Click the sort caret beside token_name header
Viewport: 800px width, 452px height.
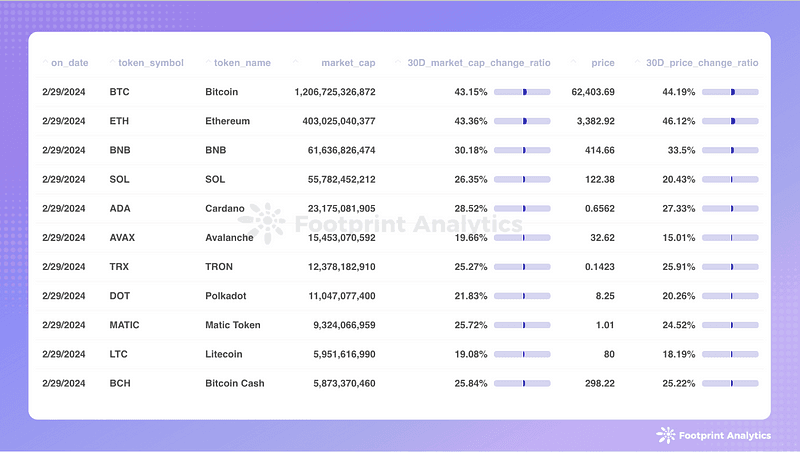pyautogui.click(x=208, y=62)
